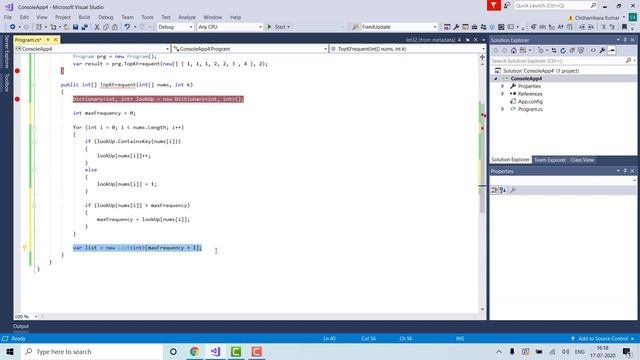Toggle pin on Program.cs tab
Screen dimensions: 640x360
tap(48, 40)
